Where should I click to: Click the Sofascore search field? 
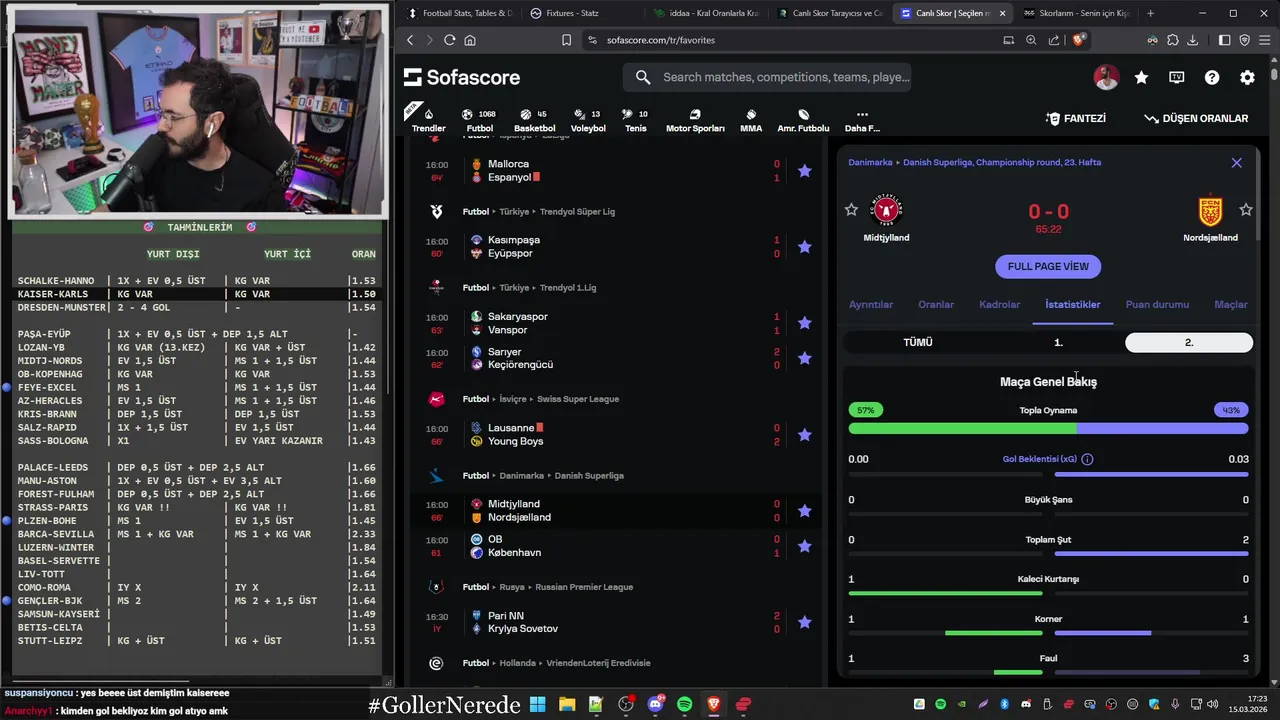pos(766,77)
